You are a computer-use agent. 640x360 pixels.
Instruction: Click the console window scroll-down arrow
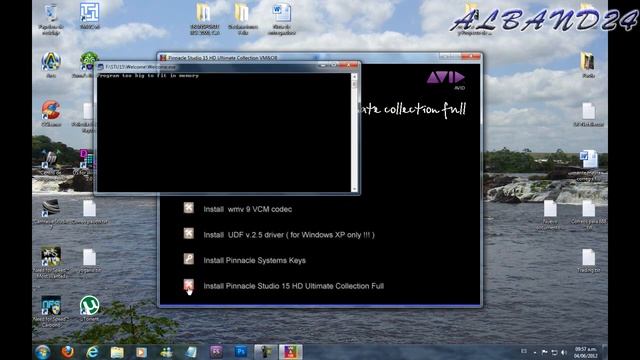pos(354,189)
